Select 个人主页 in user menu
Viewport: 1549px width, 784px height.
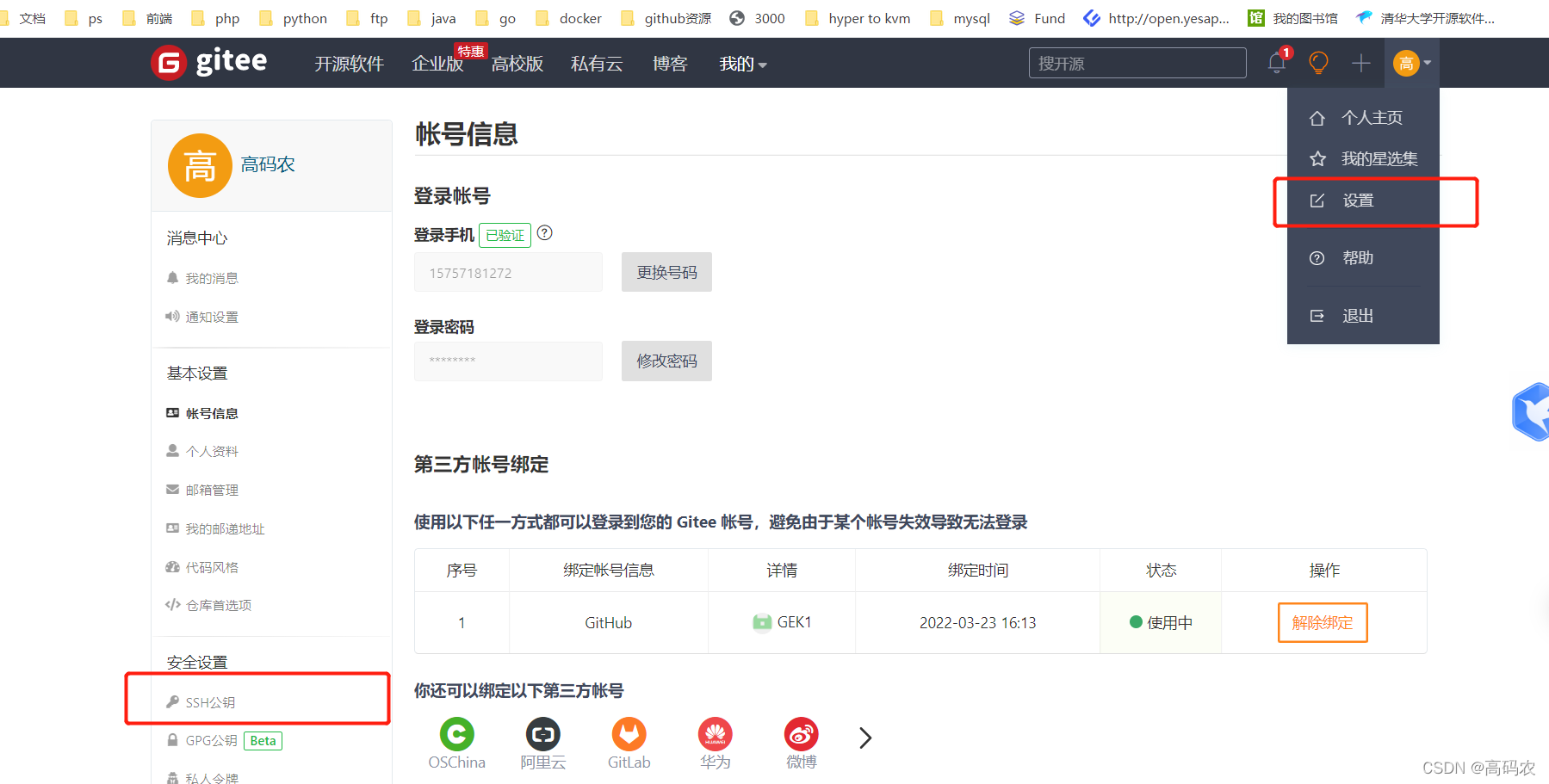[1363, 118]
